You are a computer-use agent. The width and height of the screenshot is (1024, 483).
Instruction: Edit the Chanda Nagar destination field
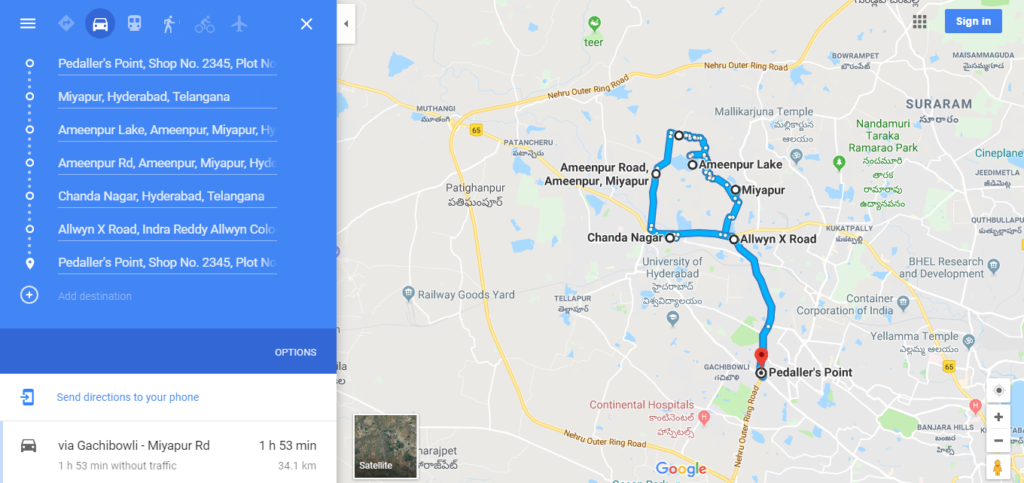pos(167,196)
